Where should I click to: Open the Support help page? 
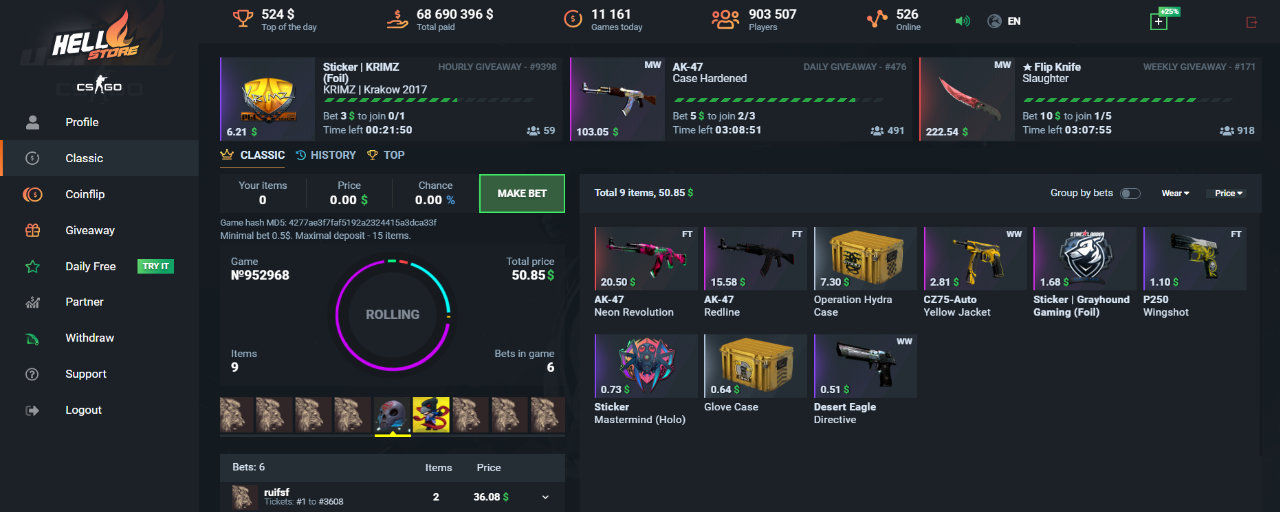point(86,374)
